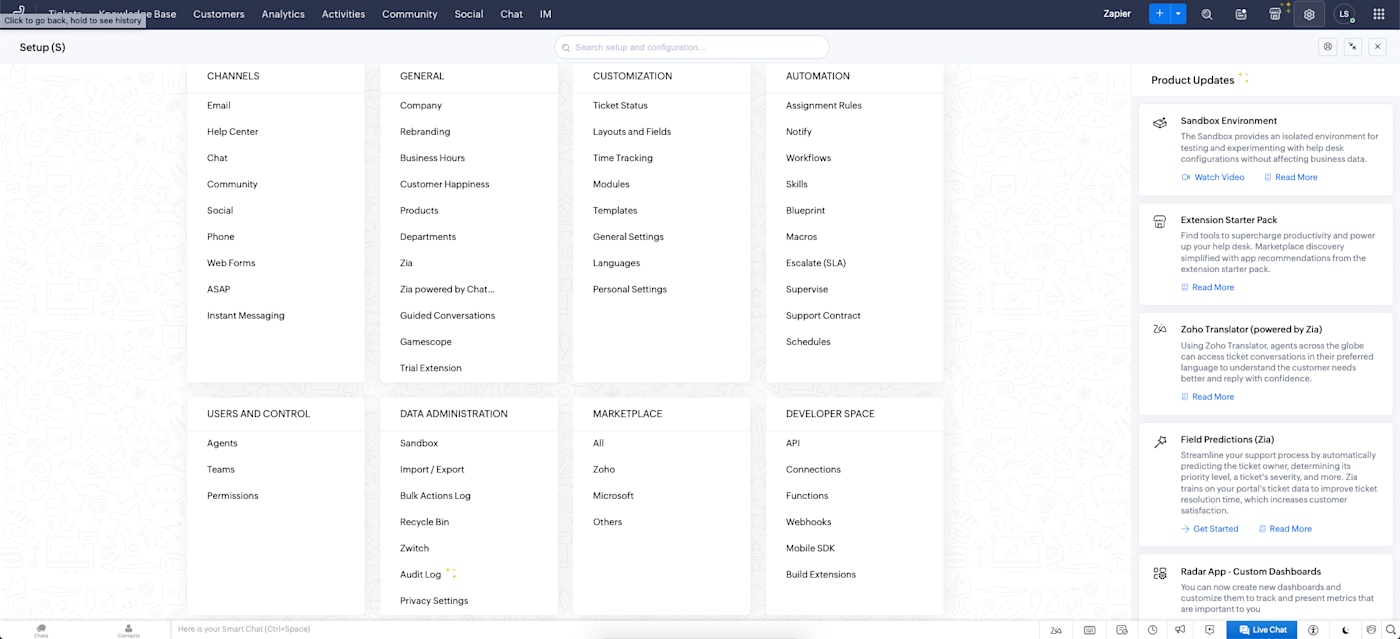1400x639 pixels.
Task: Click the checklist document icon in bottom bar
Action: pos(1122,630)
